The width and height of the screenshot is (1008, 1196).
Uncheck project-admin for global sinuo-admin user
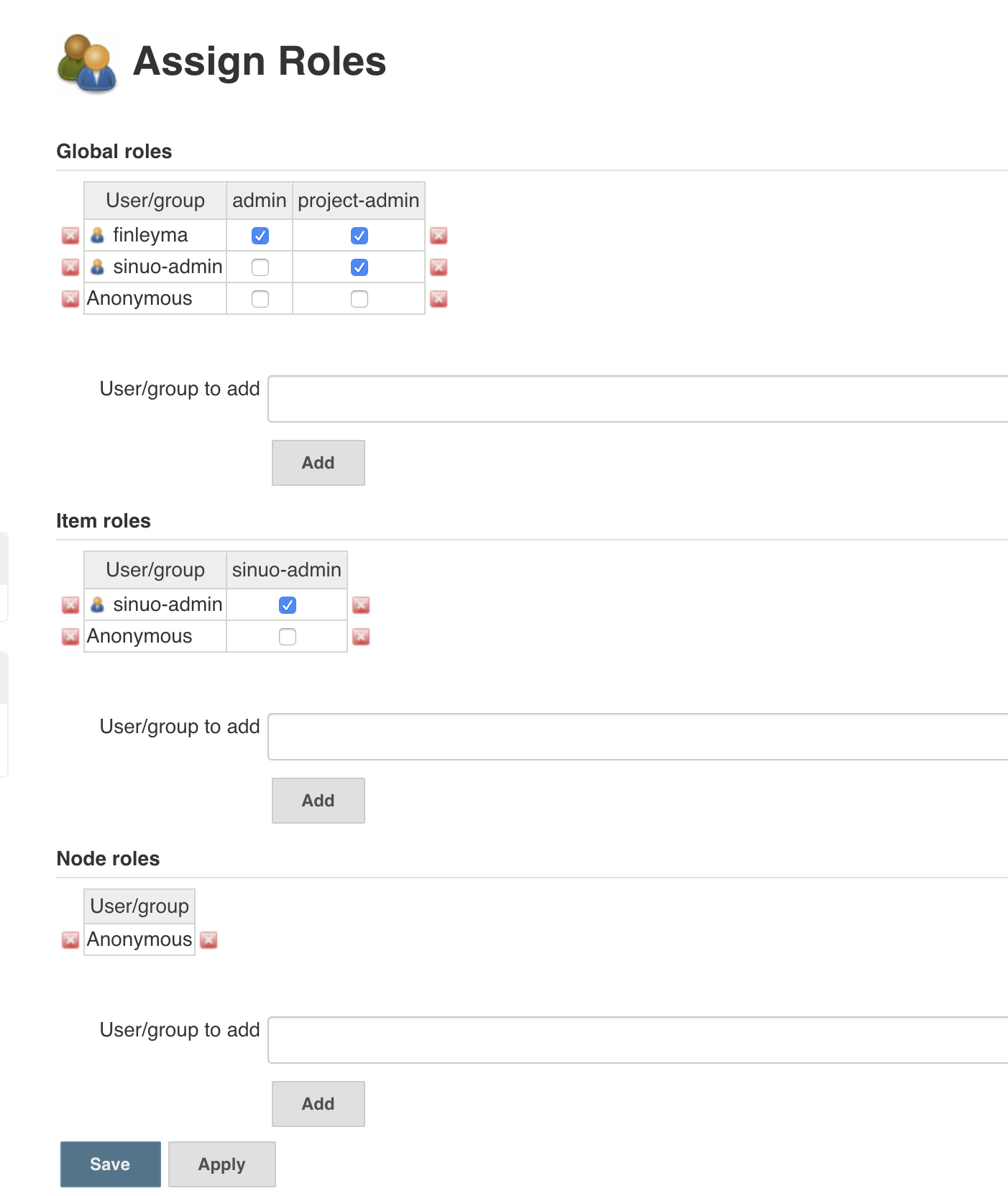coord(359,267)
